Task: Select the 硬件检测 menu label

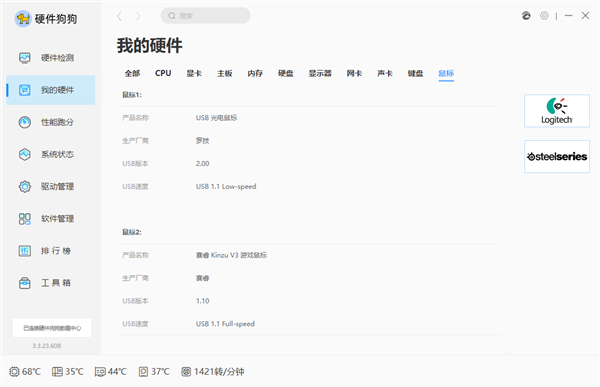Action: point(57,58)
